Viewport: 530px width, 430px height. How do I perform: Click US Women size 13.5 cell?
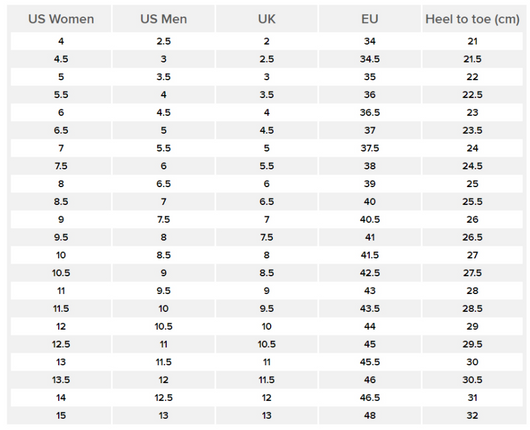(x=61, y=380)
